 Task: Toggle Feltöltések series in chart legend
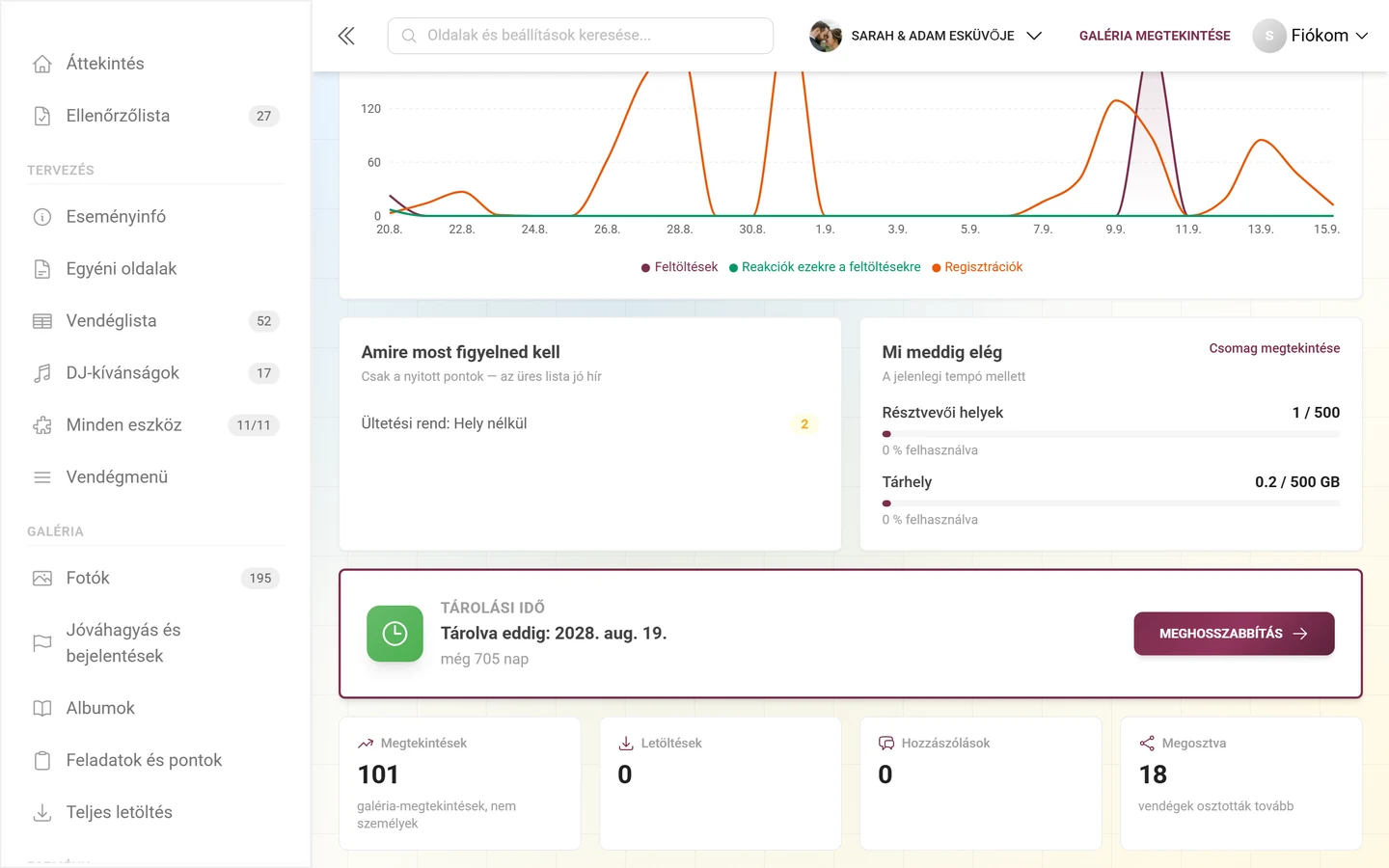pos(679,267)
